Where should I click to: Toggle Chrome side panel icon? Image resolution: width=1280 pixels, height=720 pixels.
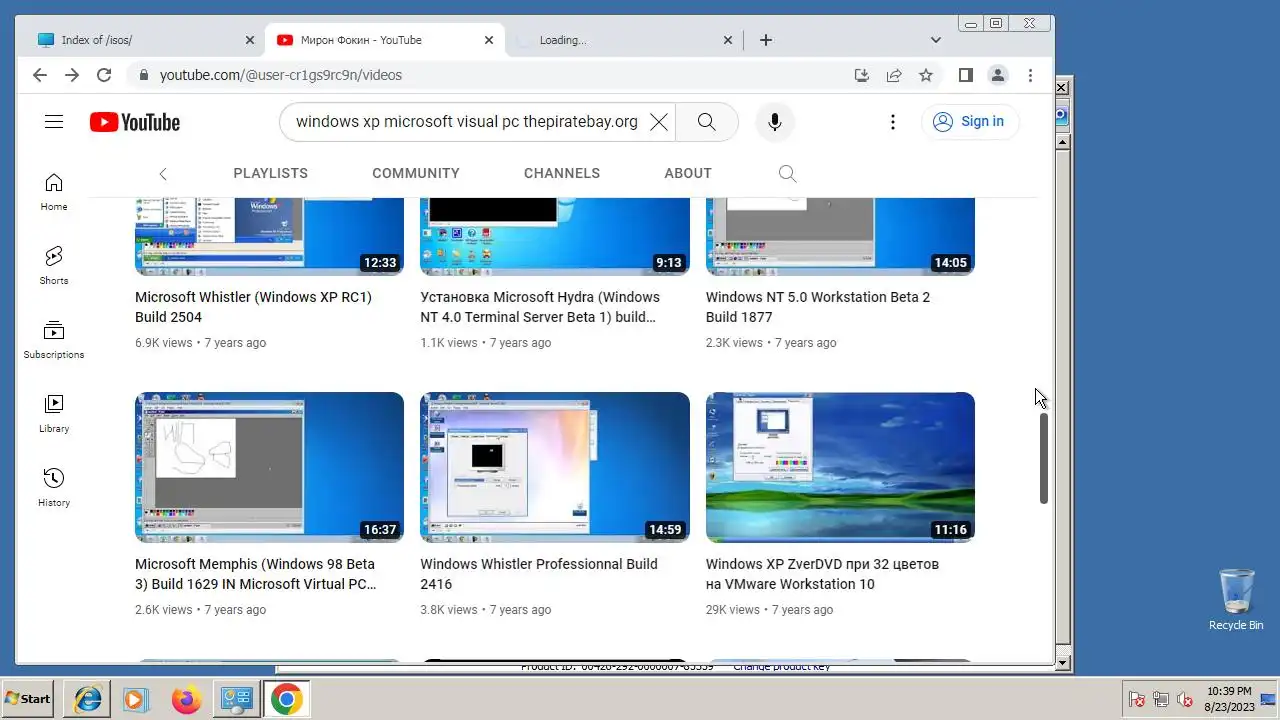pos(965,75)
